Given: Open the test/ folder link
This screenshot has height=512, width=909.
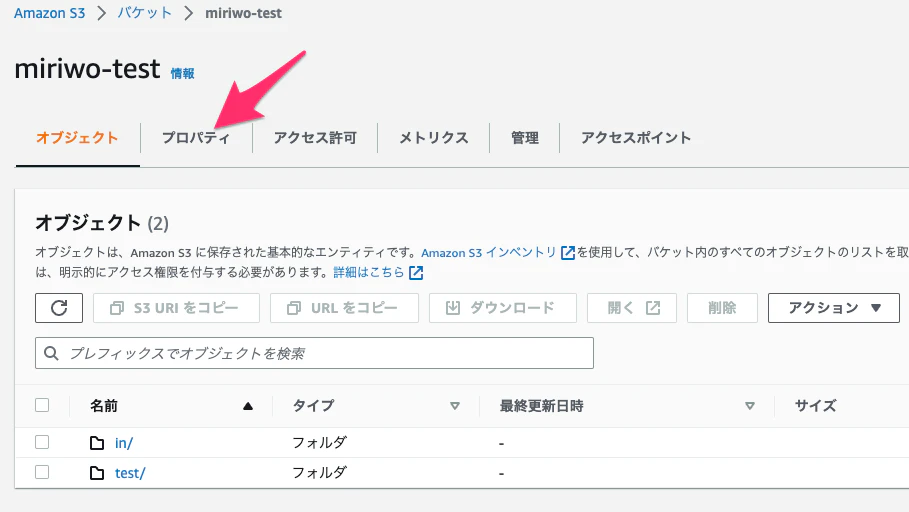Looking at the screenshot, I should (x=130, y=474).
